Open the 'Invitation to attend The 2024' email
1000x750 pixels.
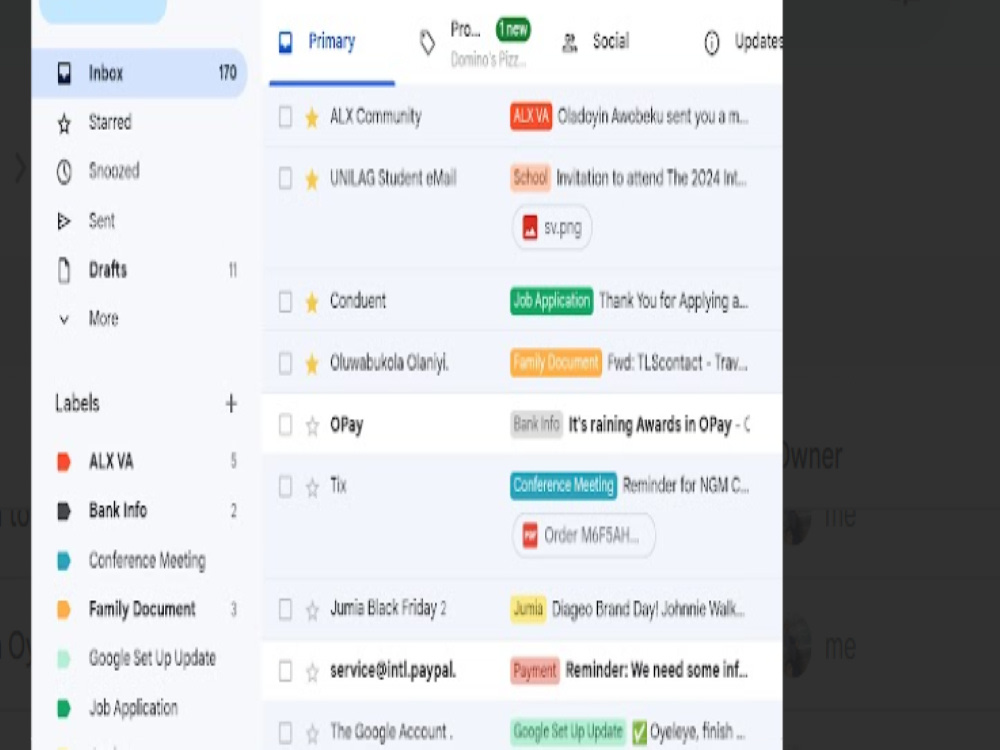coord(523,207)
